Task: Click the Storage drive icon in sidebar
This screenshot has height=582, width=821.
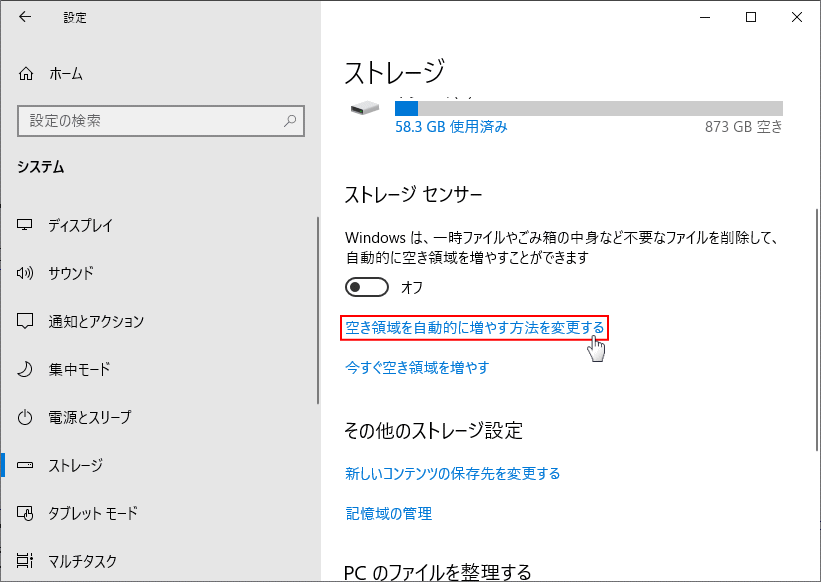Action: point(25,465)
